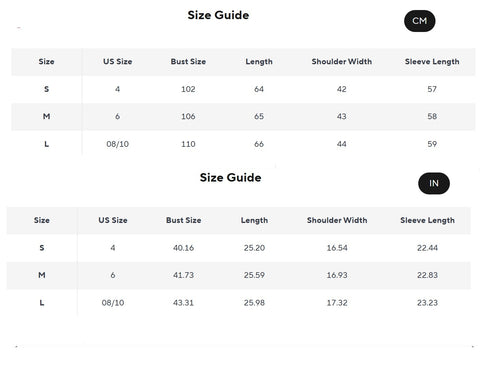Select Shoulder Width header in inches table
The width and height of the screenshot is (480, 371).
tap(337, 220)
